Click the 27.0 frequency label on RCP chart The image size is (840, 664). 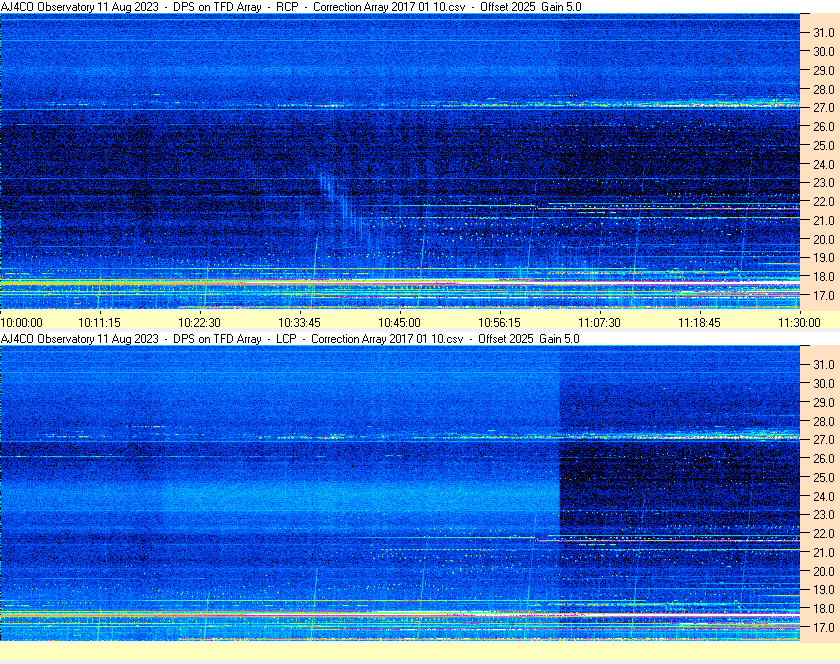pyautogui.click(x=824, y=108)
